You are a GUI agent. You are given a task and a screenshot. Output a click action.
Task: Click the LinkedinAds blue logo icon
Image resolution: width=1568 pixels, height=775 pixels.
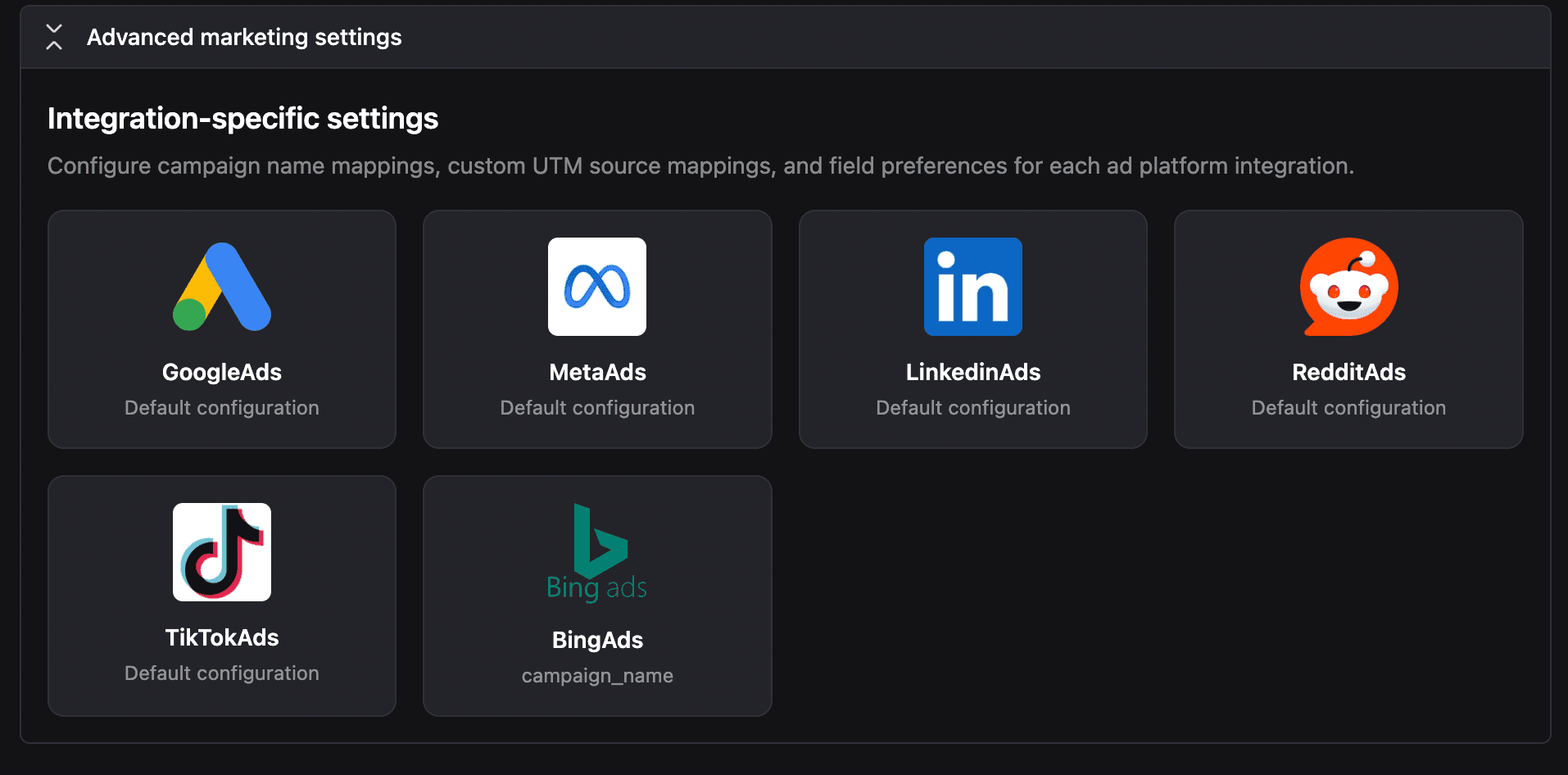click(972, 287)
